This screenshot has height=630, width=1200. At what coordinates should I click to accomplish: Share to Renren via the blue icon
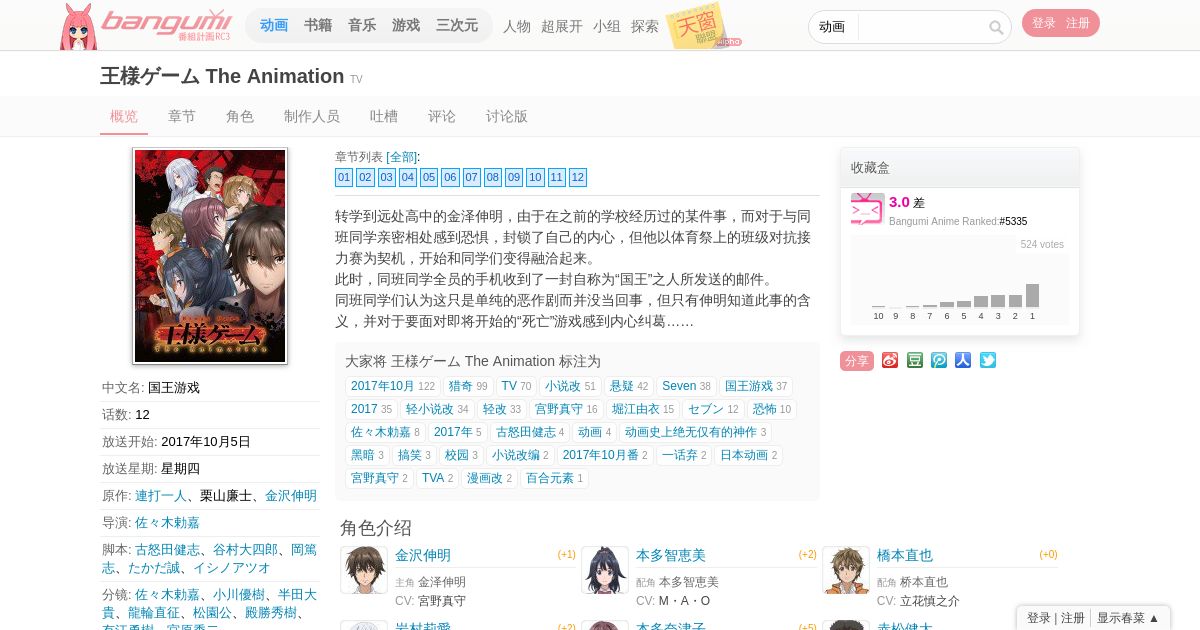click(x=963, y=360)
